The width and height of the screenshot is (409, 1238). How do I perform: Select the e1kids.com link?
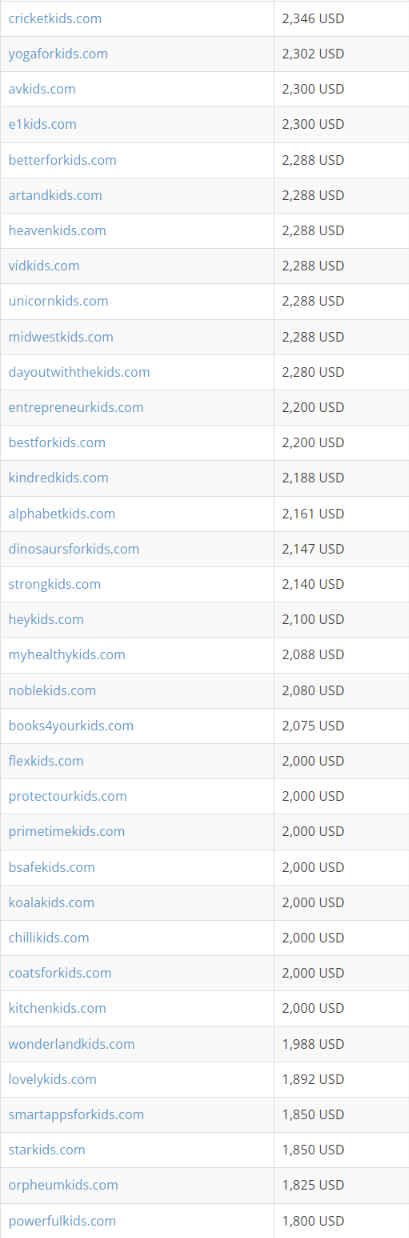click(42, 125)
